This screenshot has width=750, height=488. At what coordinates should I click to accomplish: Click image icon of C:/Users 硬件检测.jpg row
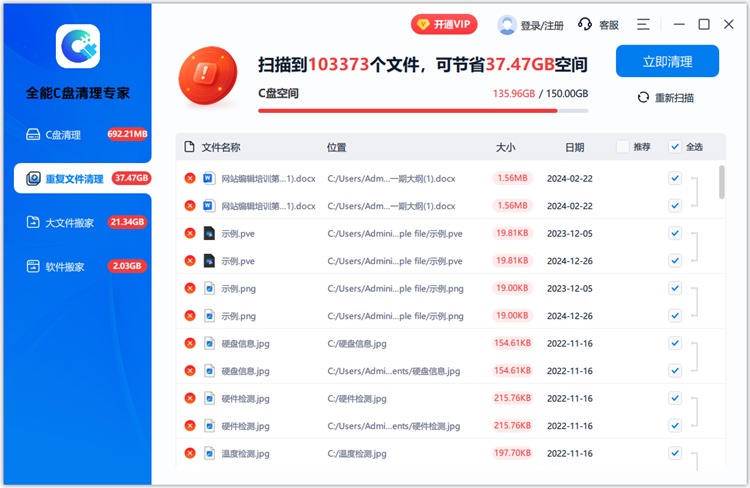209,426
